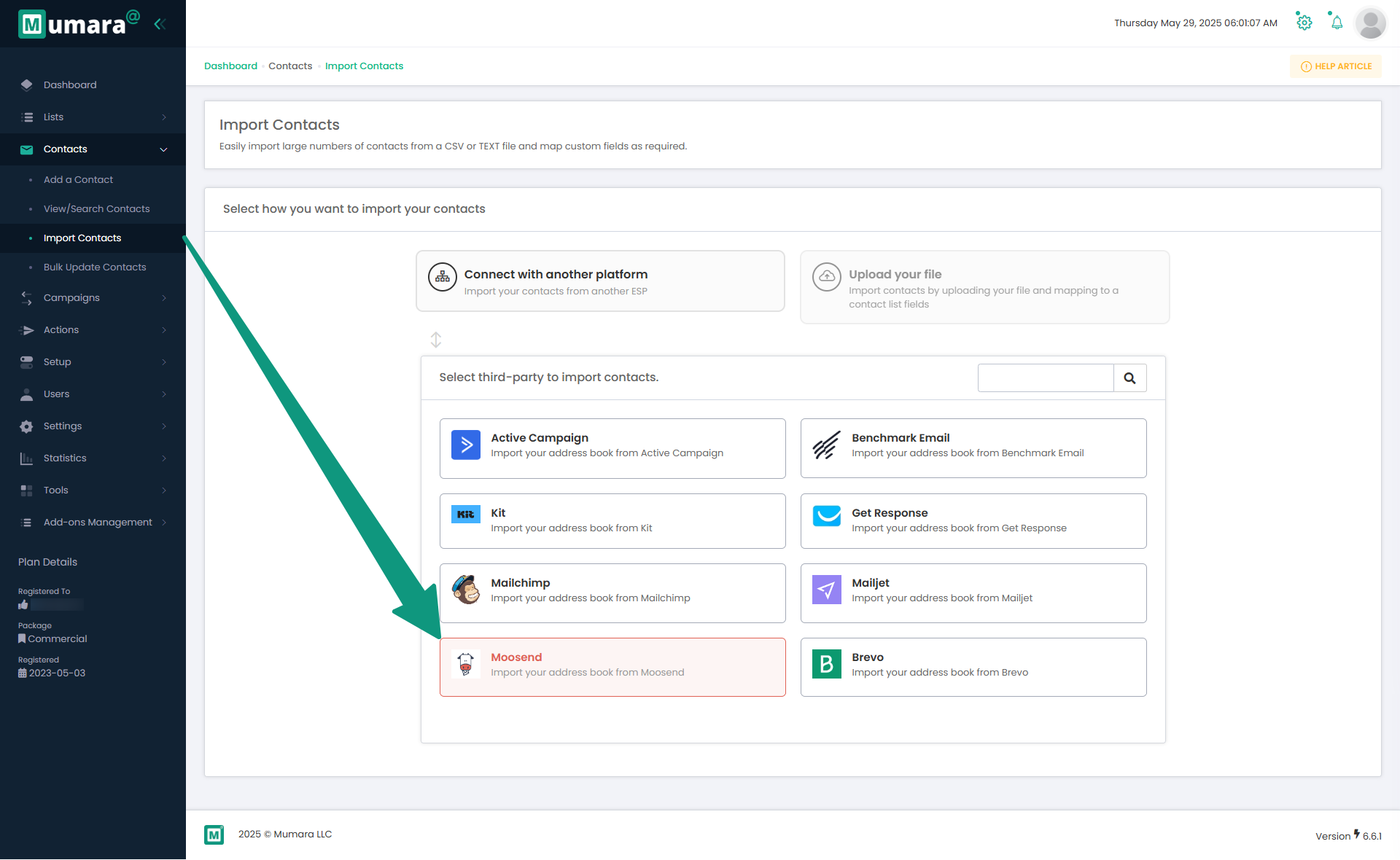Expand the Statistics menu chevron
Viewport: 1400px width, 860px height.
click(x=163, y=458)
